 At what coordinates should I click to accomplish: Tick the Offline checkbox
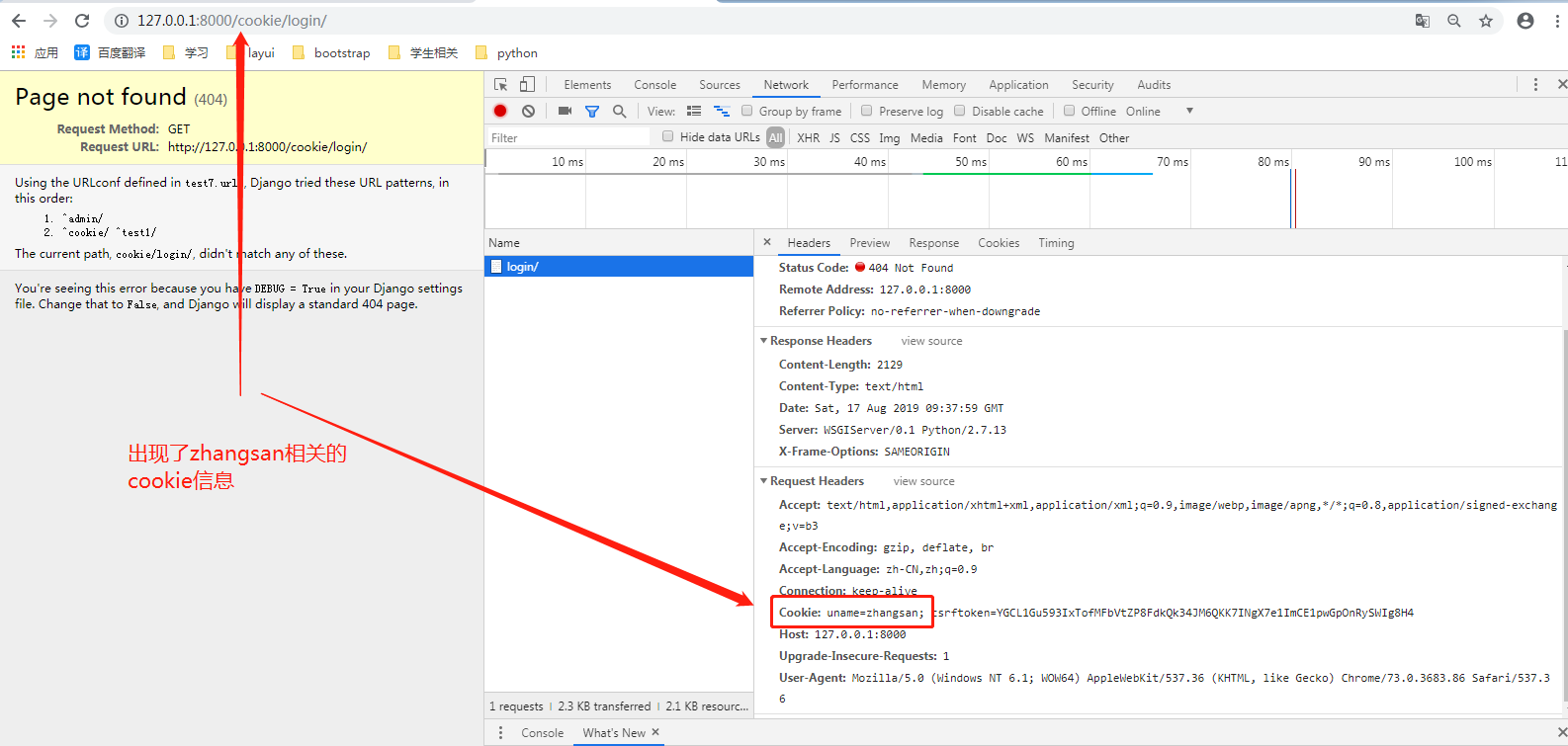(1069, 111)
